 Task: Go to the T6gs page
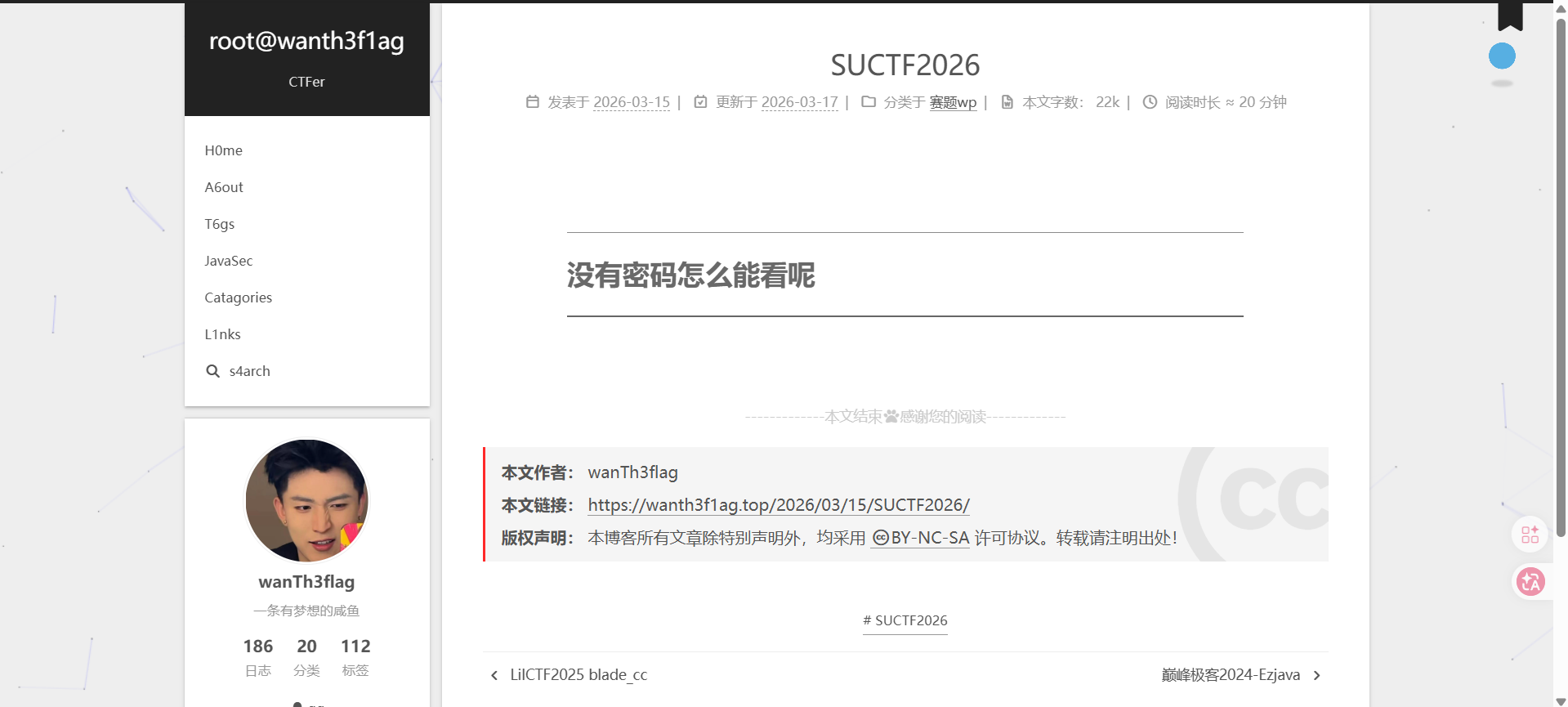[x=220, y=224]
